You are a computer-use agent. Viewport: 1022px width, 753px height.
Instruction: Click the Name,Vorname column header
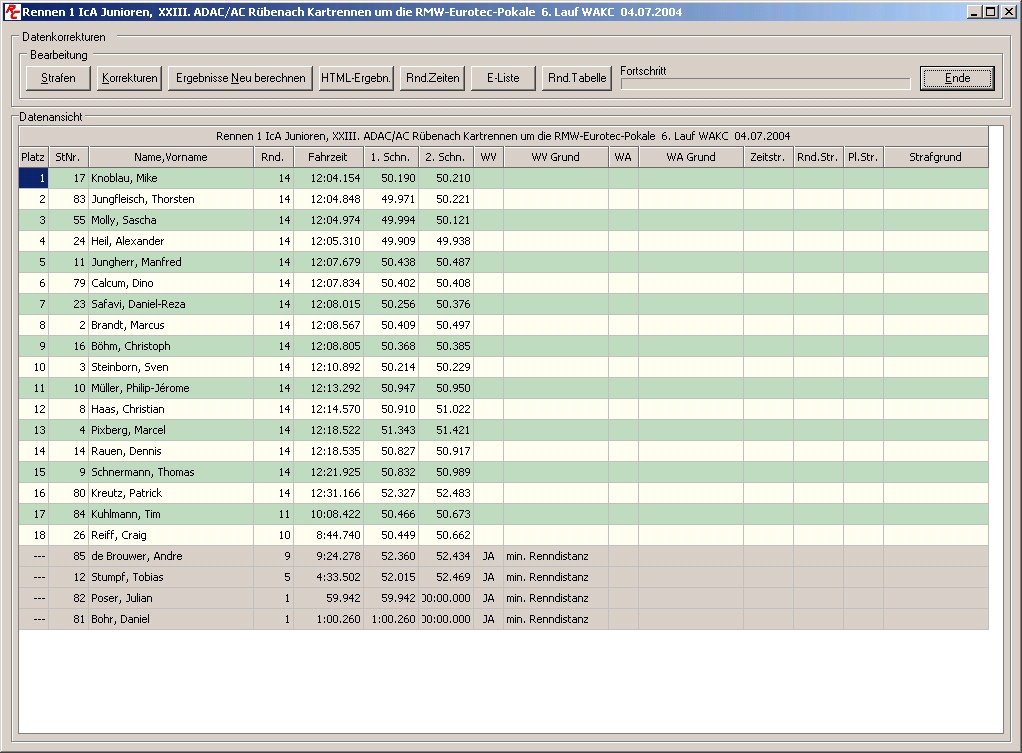(x=170, y=157)
